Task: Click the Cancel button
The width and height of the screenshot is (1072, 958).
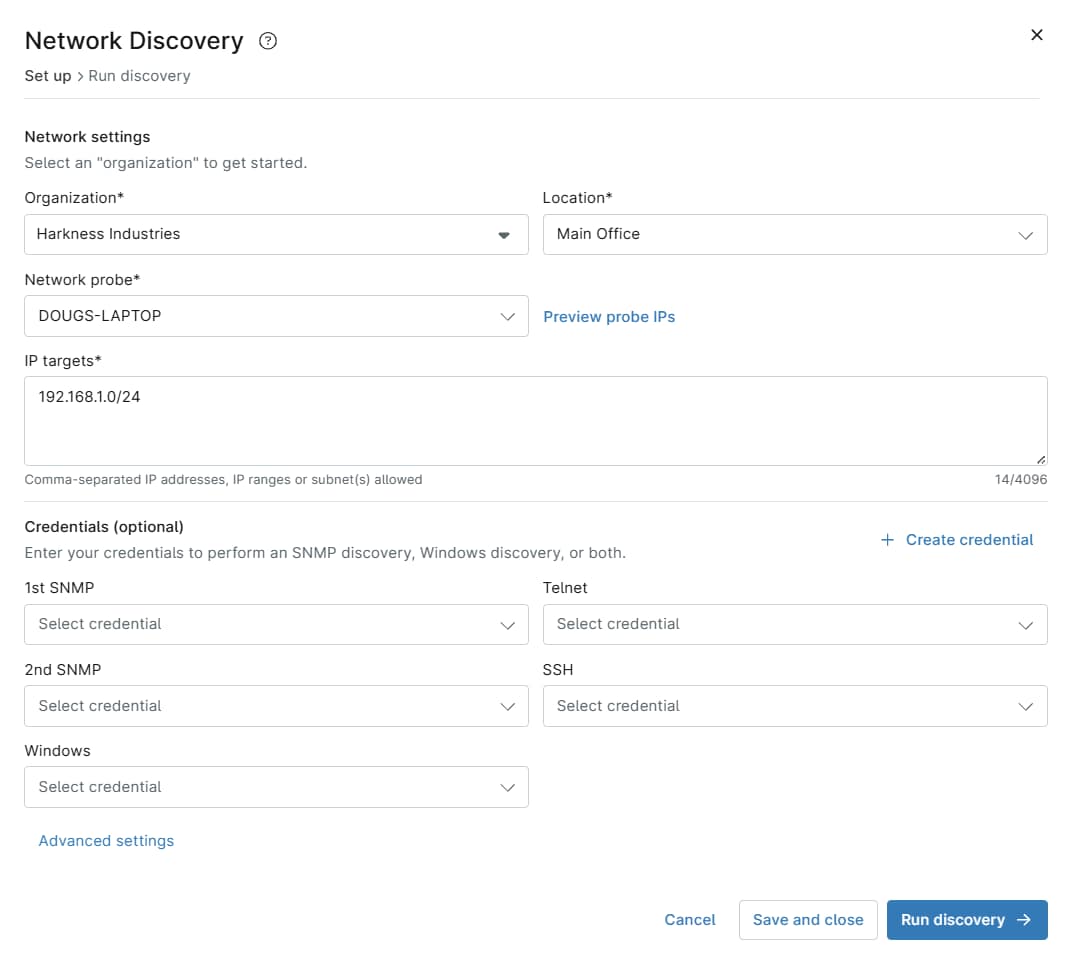Action: (x=689, y=919)
